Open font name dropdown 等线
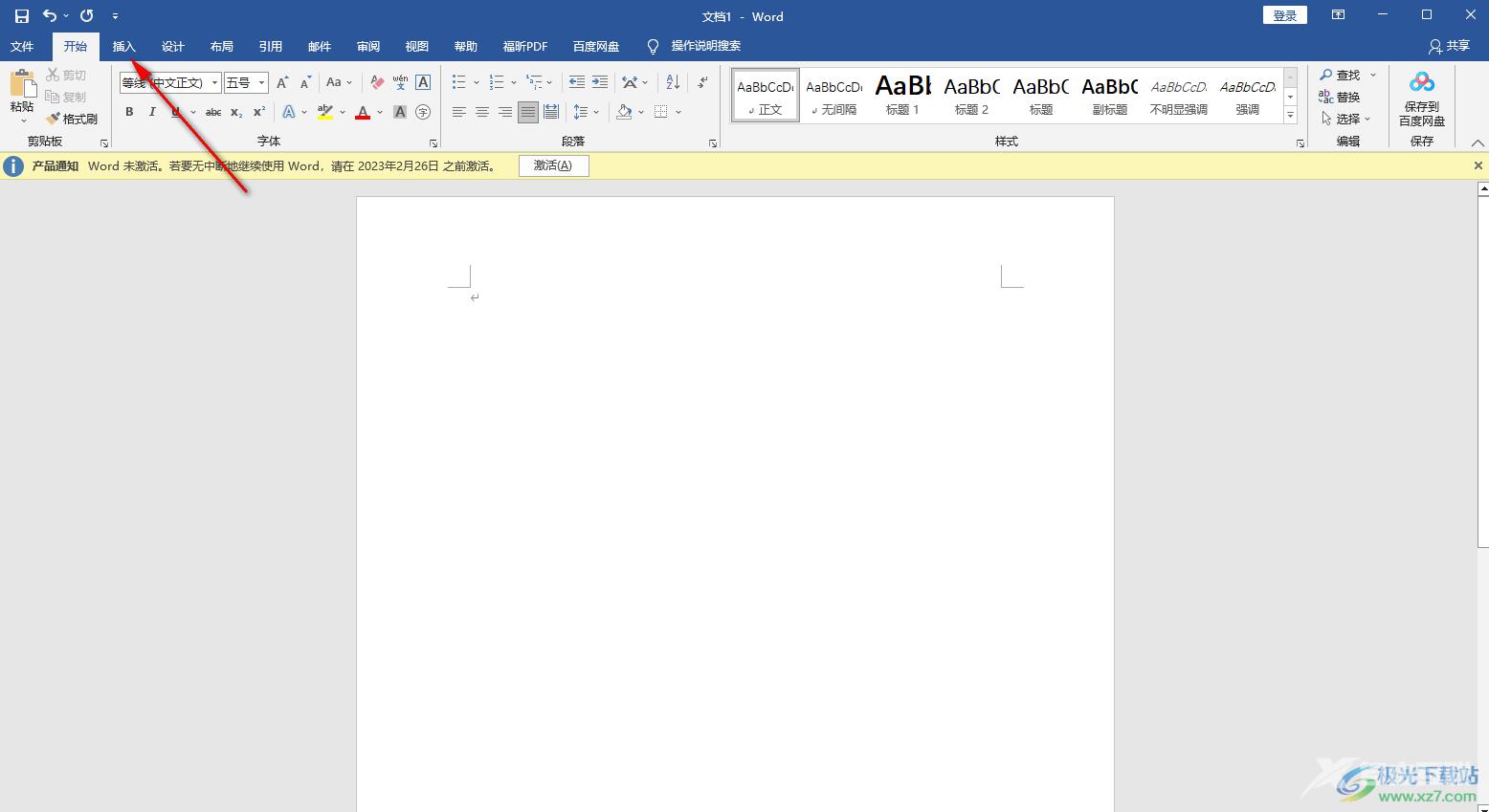1489x812 pixels. tap(214, 83)
